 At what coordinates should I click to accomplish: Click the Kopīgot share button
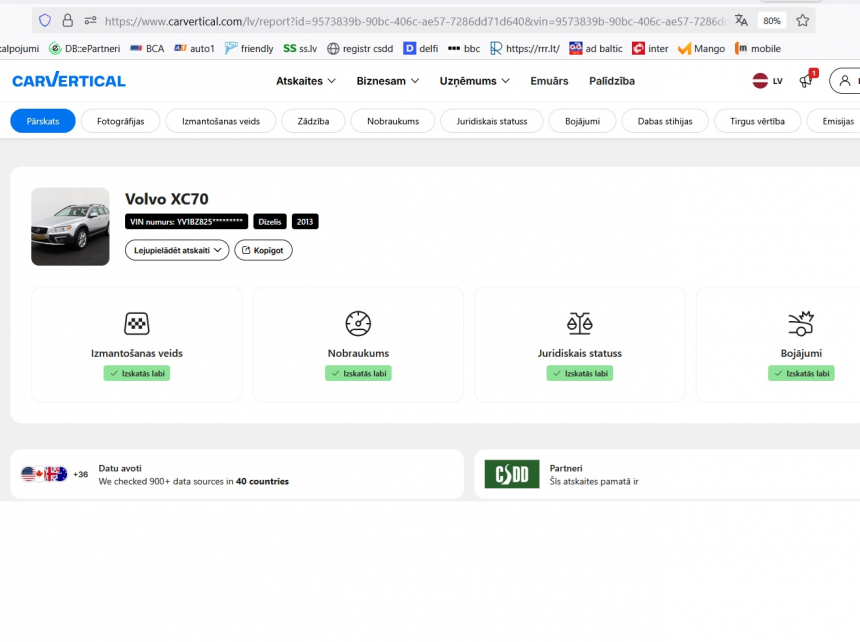click(x=263, y=250)
